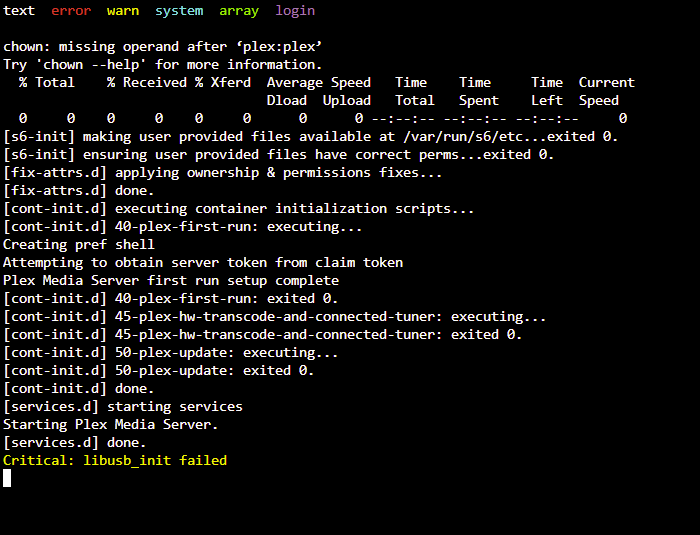Viewport: 700px width, 535px height.
Task: Click 'Current Speed' column header text
Action: pos(607,92)
